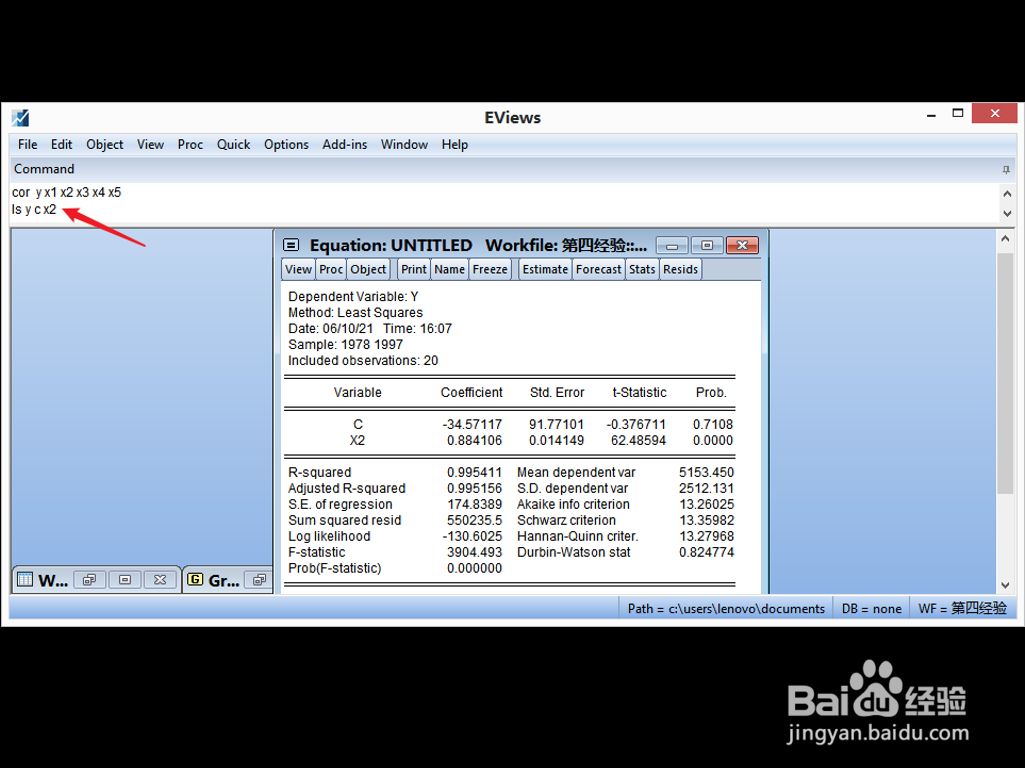Viewport: 1025px width, 768px height.
Task: Click the X2 coefficient value 0.884106
Action: [x=474, y=441]
